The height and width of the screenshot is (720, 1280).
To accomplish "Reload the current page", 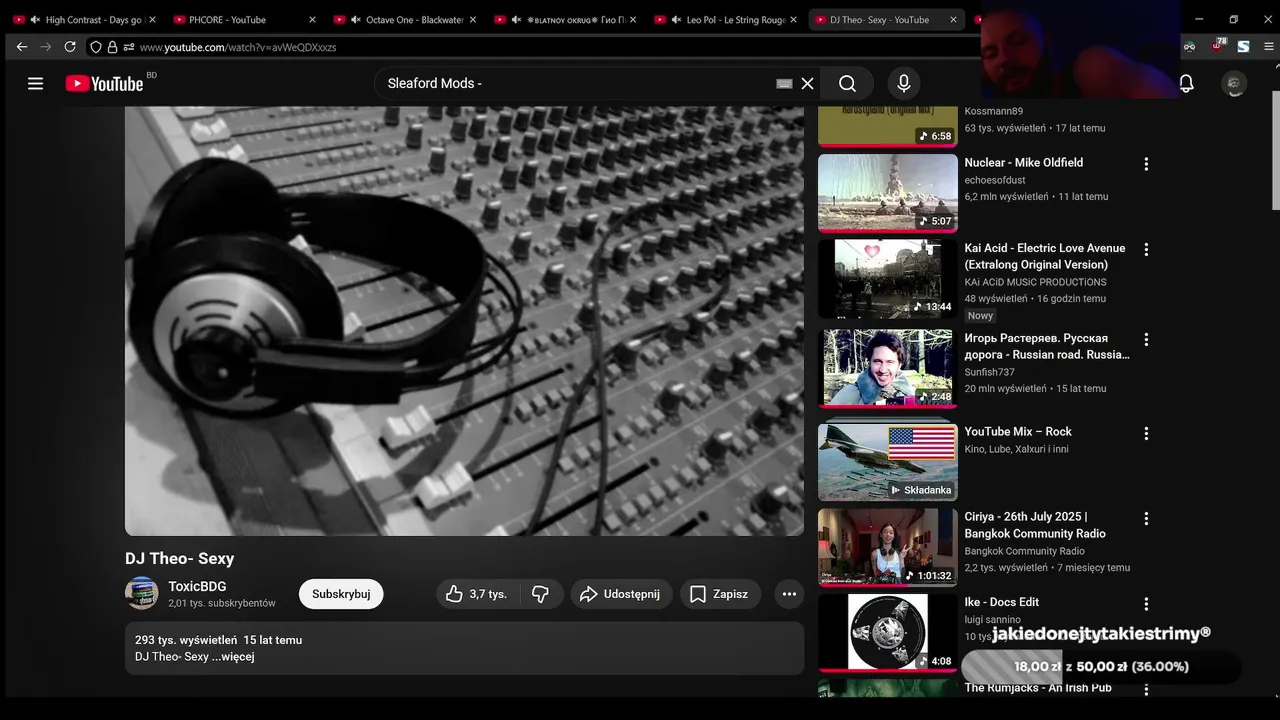I will click(x=70, y=47).
